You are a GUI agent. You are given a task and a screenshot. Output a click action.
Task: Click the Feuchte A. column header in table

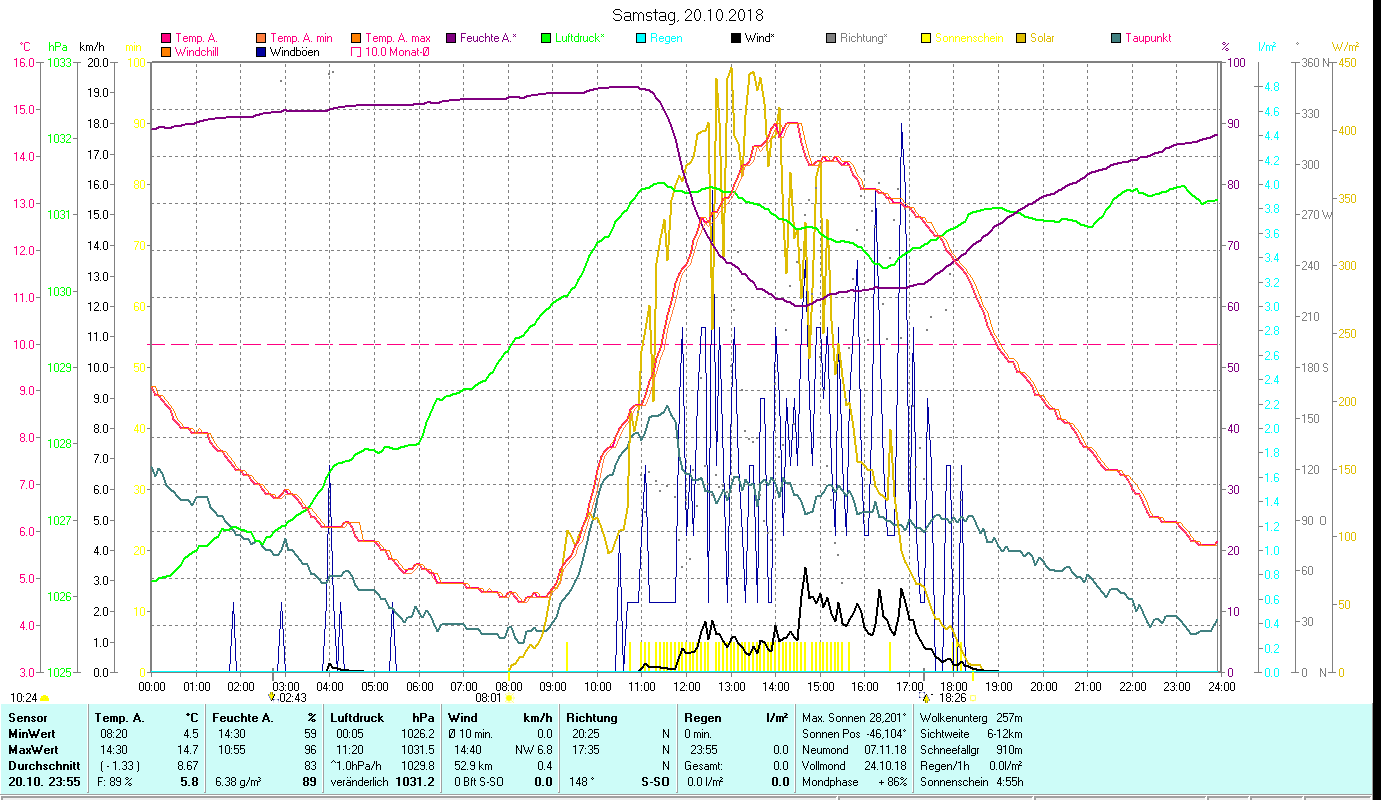tap(264, 718)
